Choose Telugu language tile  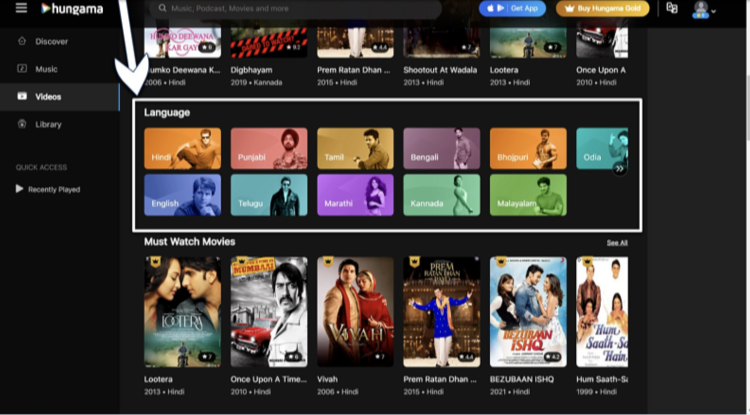click(269, 195)
